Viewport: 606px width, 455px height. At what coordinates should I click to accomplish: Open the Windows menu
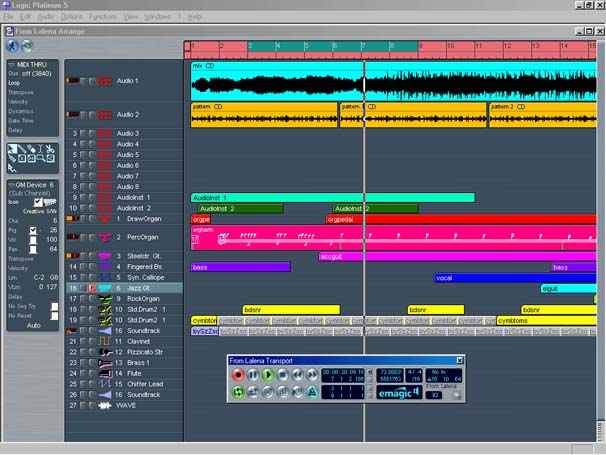(x=158, y=17)
